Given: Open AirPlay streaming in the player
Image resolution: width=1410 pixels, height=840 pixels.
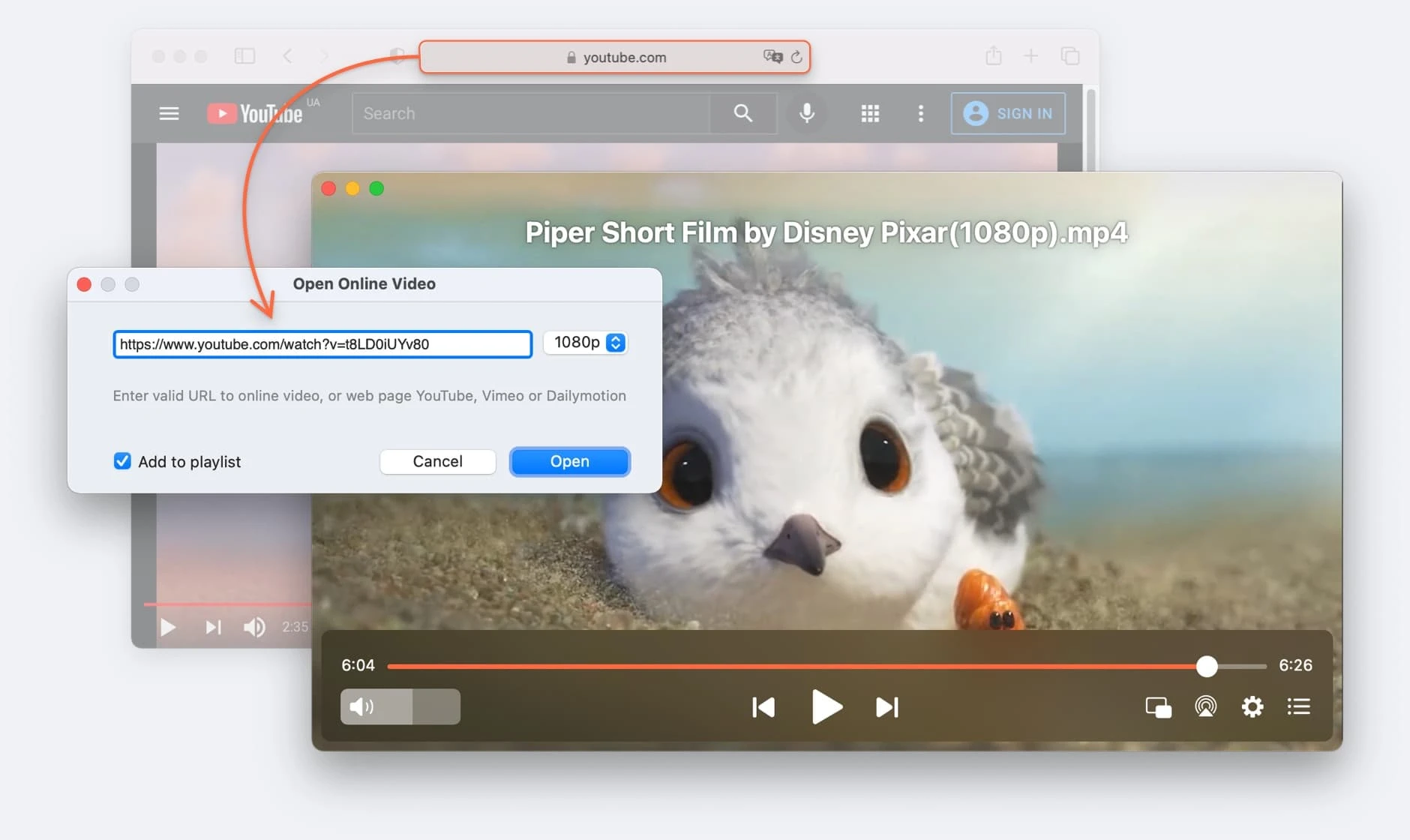Looking at the screenshot, I should pyautogui.click(x=1205, y=706).
